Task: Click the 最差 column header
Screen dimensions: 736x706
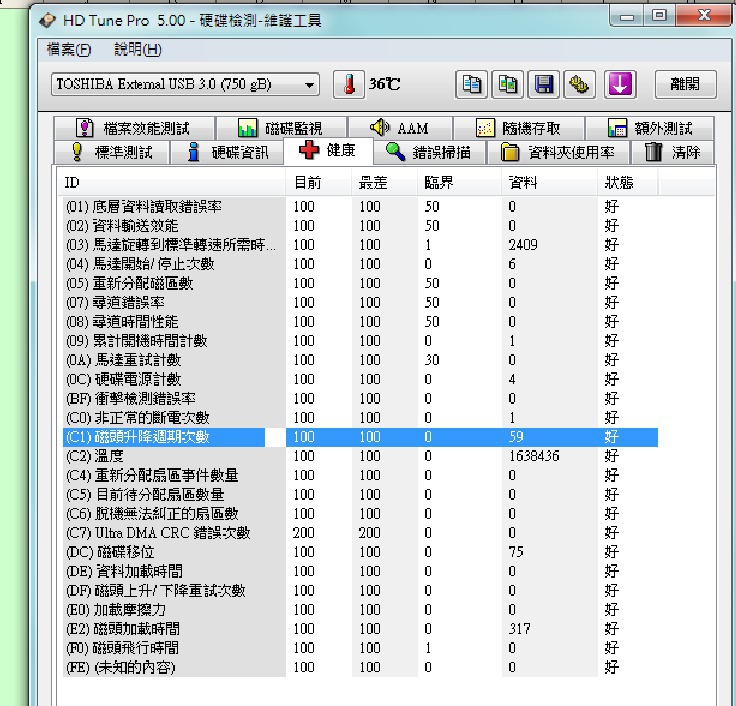Action: click(384, 183)
